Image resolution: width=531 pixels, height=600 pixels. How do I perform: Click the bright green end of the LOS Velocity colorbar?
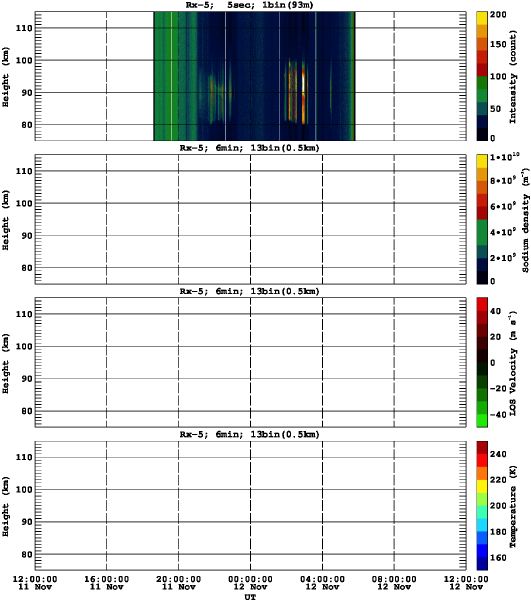(482, 420)
